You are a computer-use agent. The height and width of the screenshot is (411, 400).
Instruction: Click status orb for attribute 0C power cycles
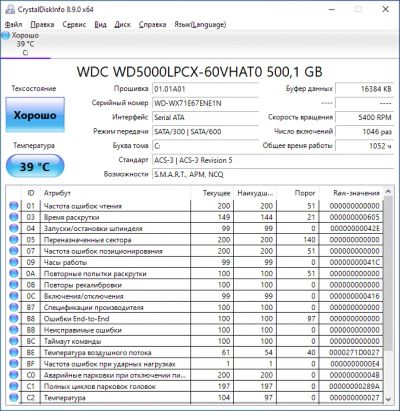tap(14, 296)
